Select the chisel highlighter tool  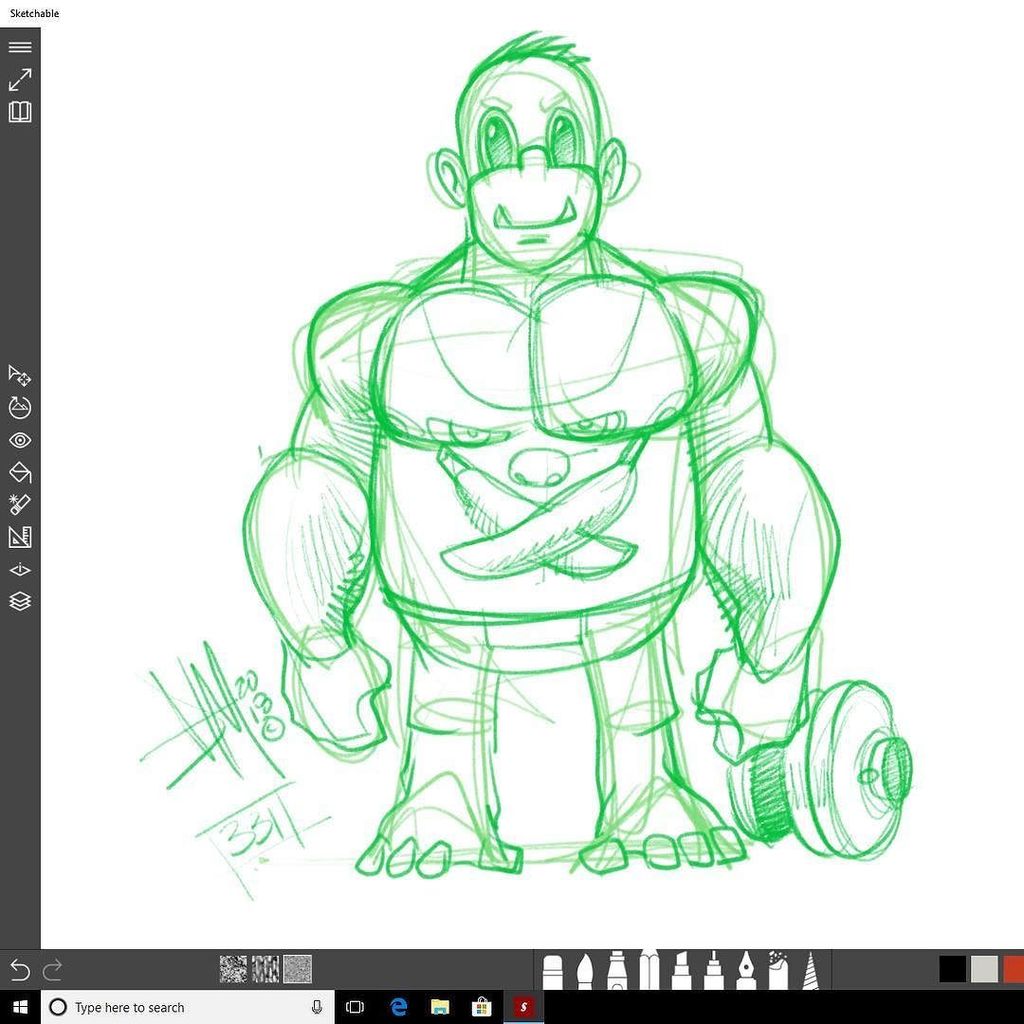coord(681,972)
